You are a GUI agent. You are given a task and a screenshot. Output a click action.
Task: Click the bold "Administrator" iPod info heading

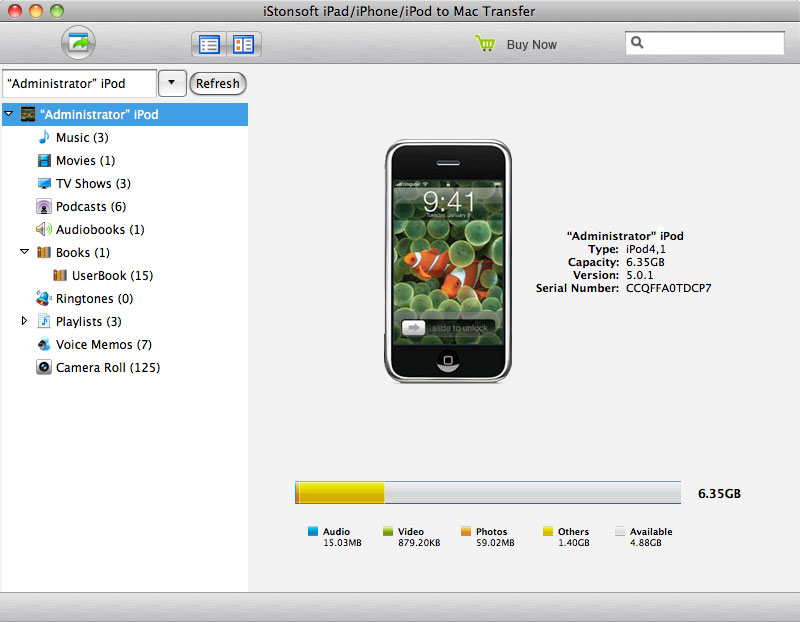click(x=625, y=236)
